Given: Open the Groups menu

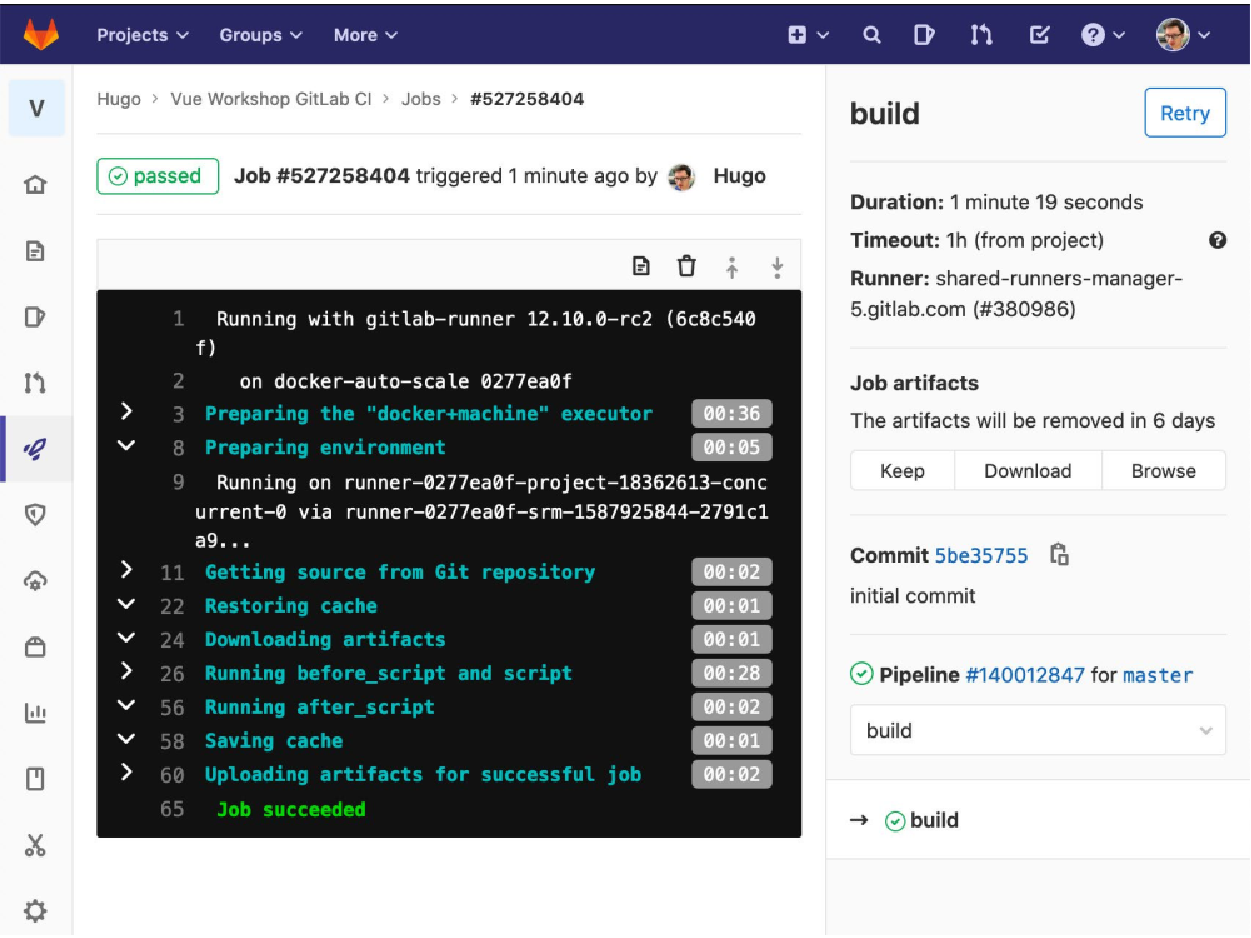Looking at the screenshot, I should click(261, 35).
